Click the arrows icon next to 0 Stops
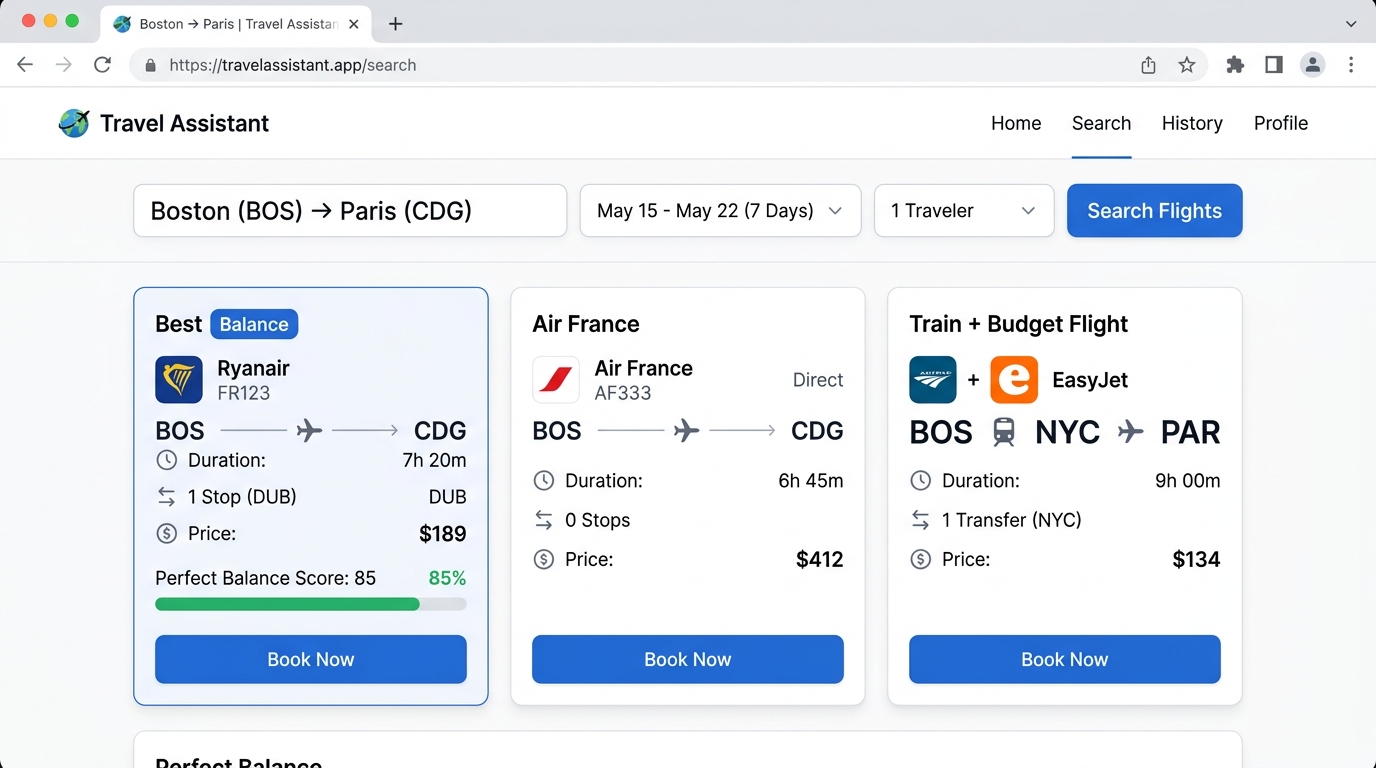 (544, 520)
